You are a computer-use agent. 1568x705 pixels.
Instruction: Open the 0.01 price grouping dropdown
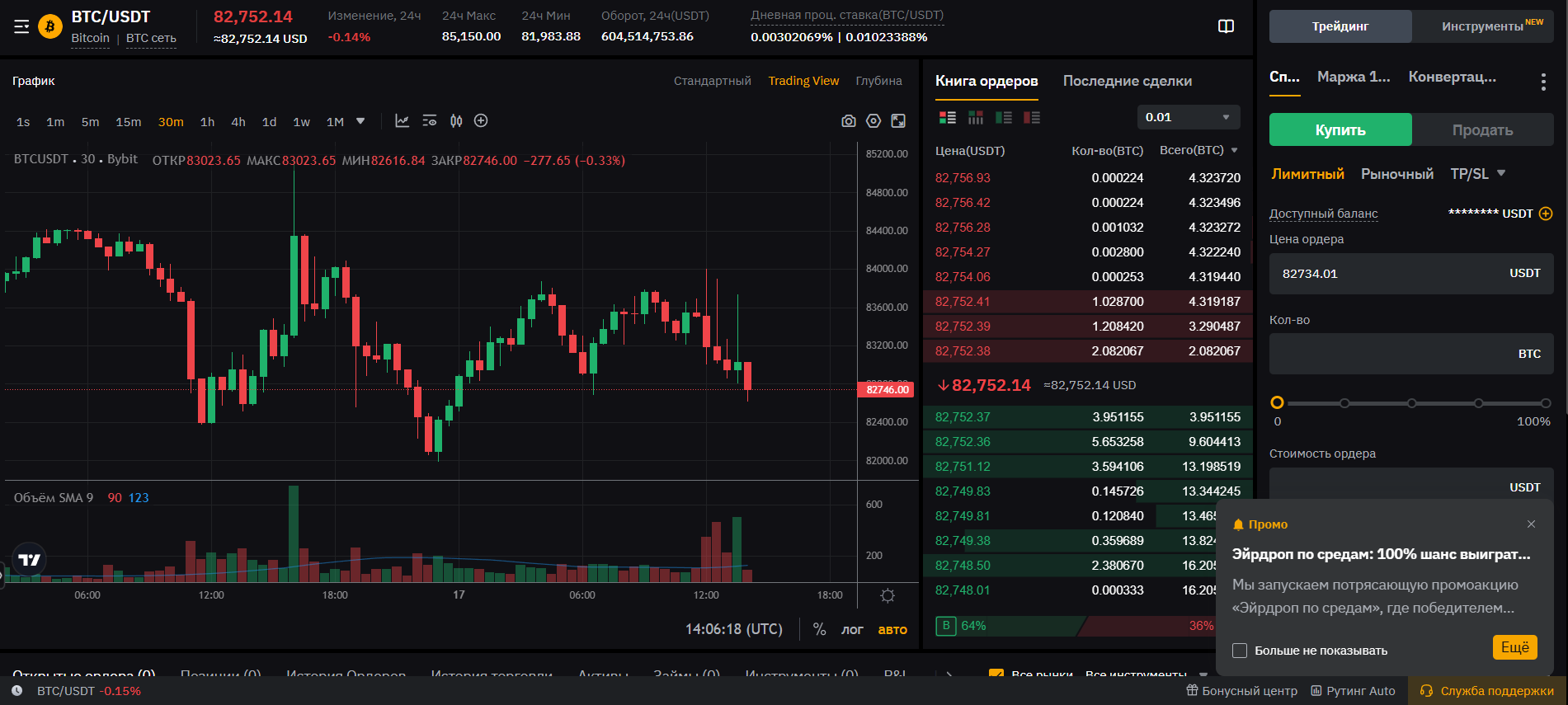point(1189,117)
